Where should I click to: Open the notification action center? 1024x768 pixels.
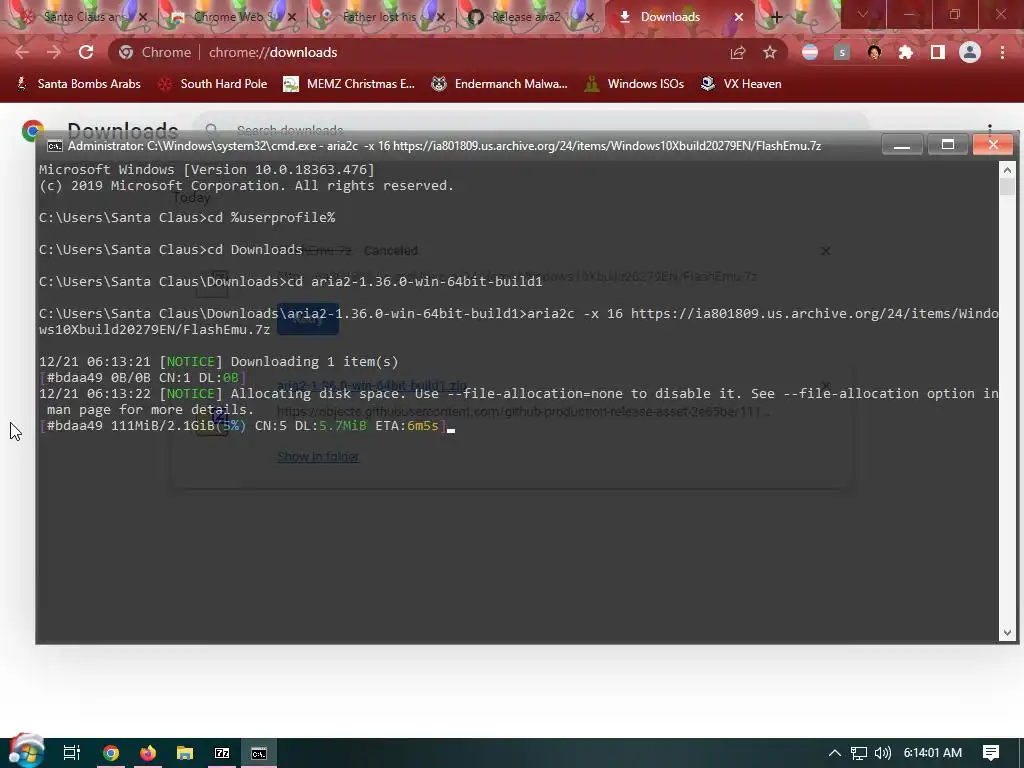991,753
